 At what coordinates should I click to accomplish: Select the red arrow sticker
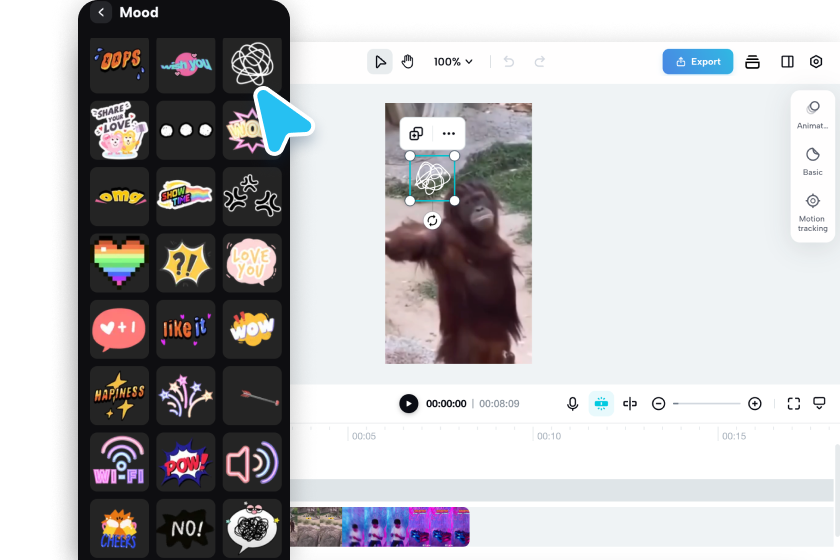tap(252, 395)
